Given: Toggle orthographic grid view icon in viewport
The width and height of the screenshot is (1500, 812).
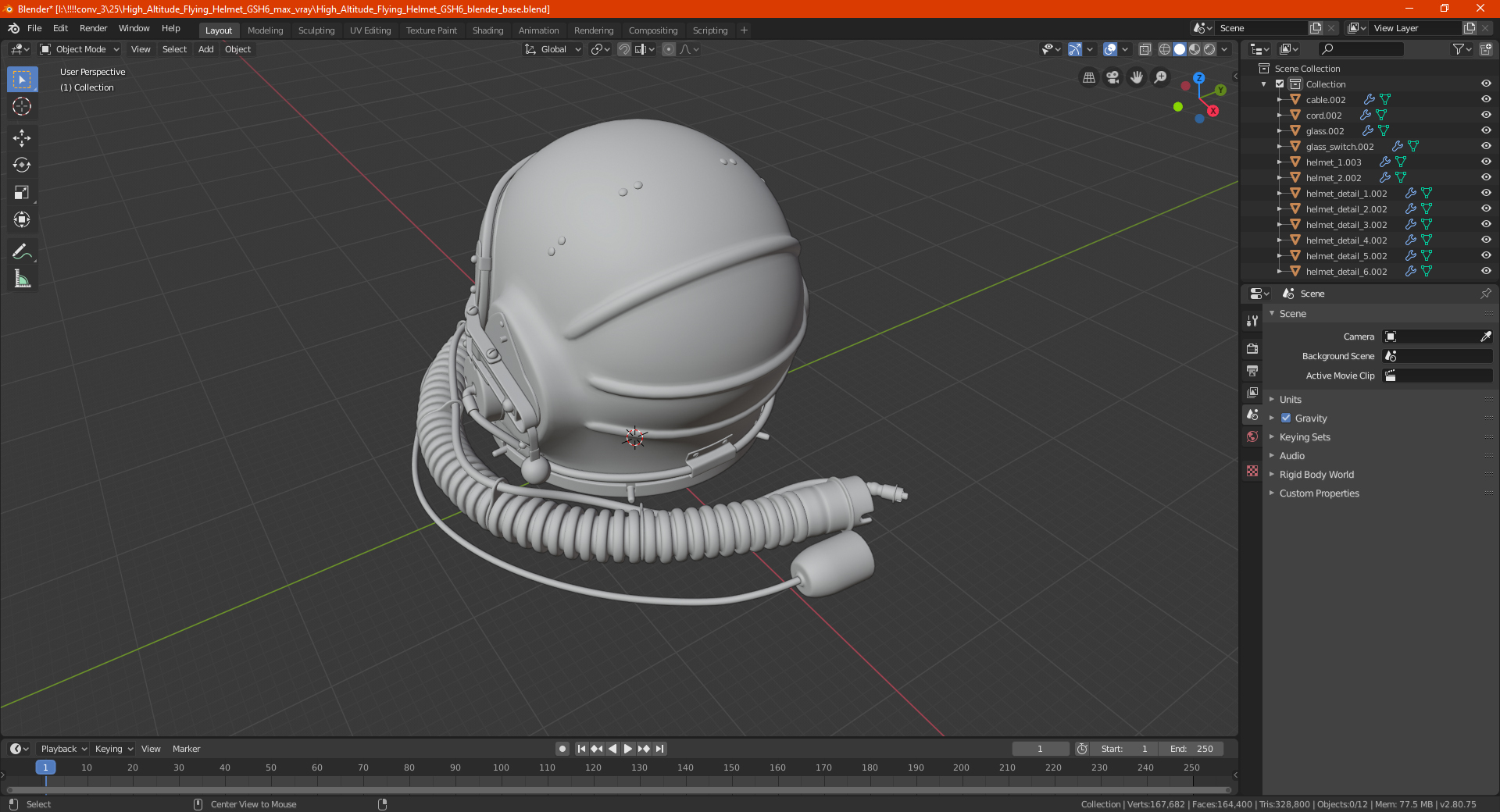Looking at the screenshot, I should point(1088,77).
